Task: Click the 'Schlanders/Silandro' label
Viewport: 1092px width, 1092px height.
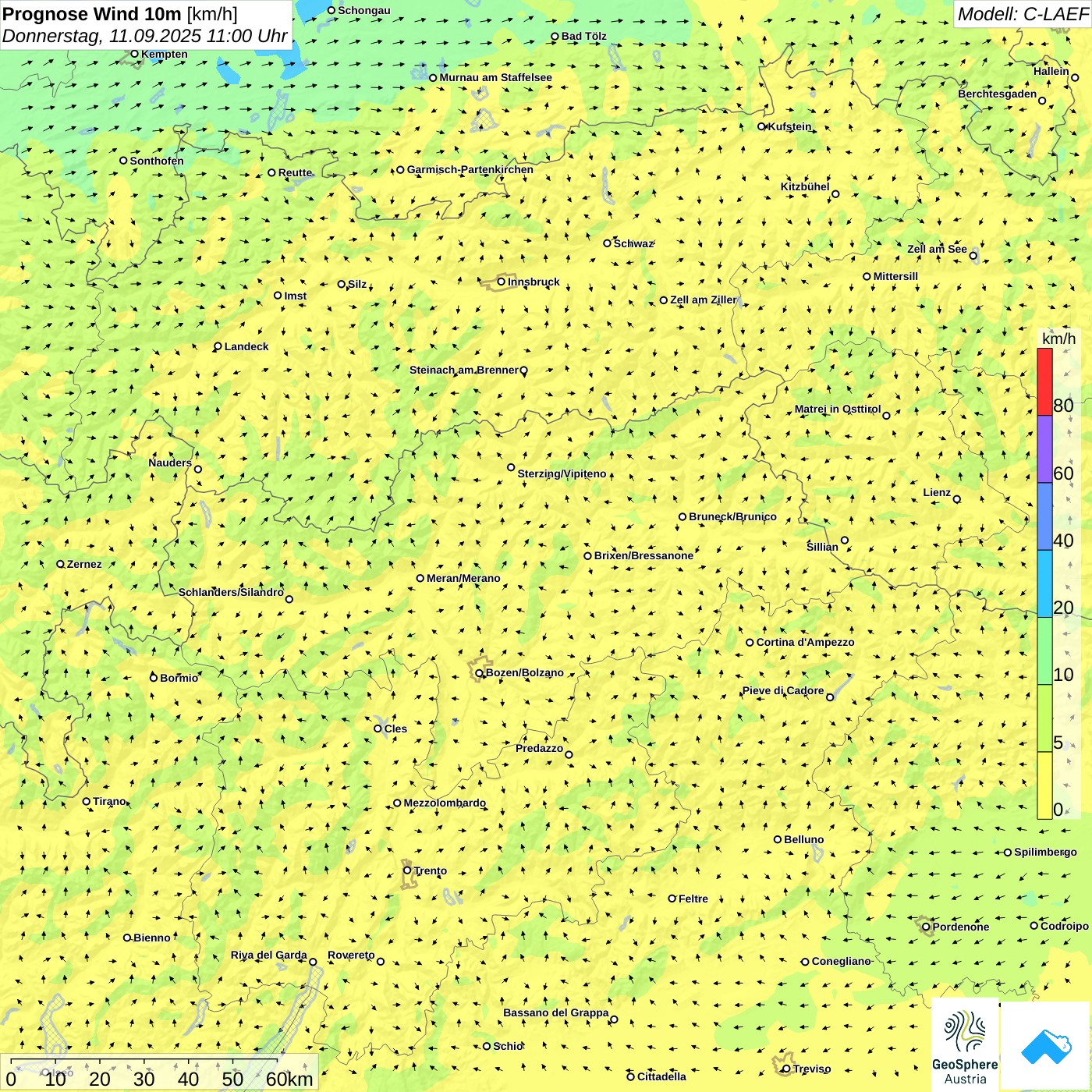Action: 231,592
